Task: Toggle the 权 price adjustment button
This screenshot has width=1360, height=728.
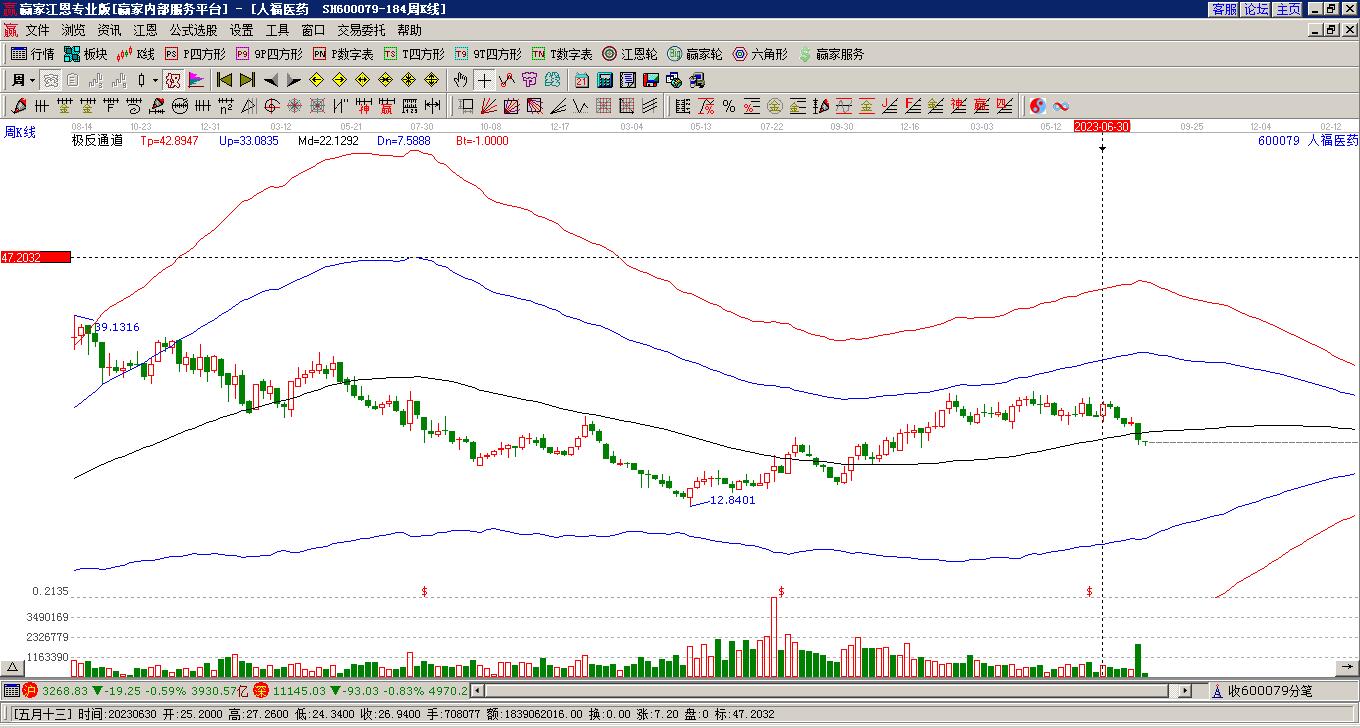Action: click(172, 80)
